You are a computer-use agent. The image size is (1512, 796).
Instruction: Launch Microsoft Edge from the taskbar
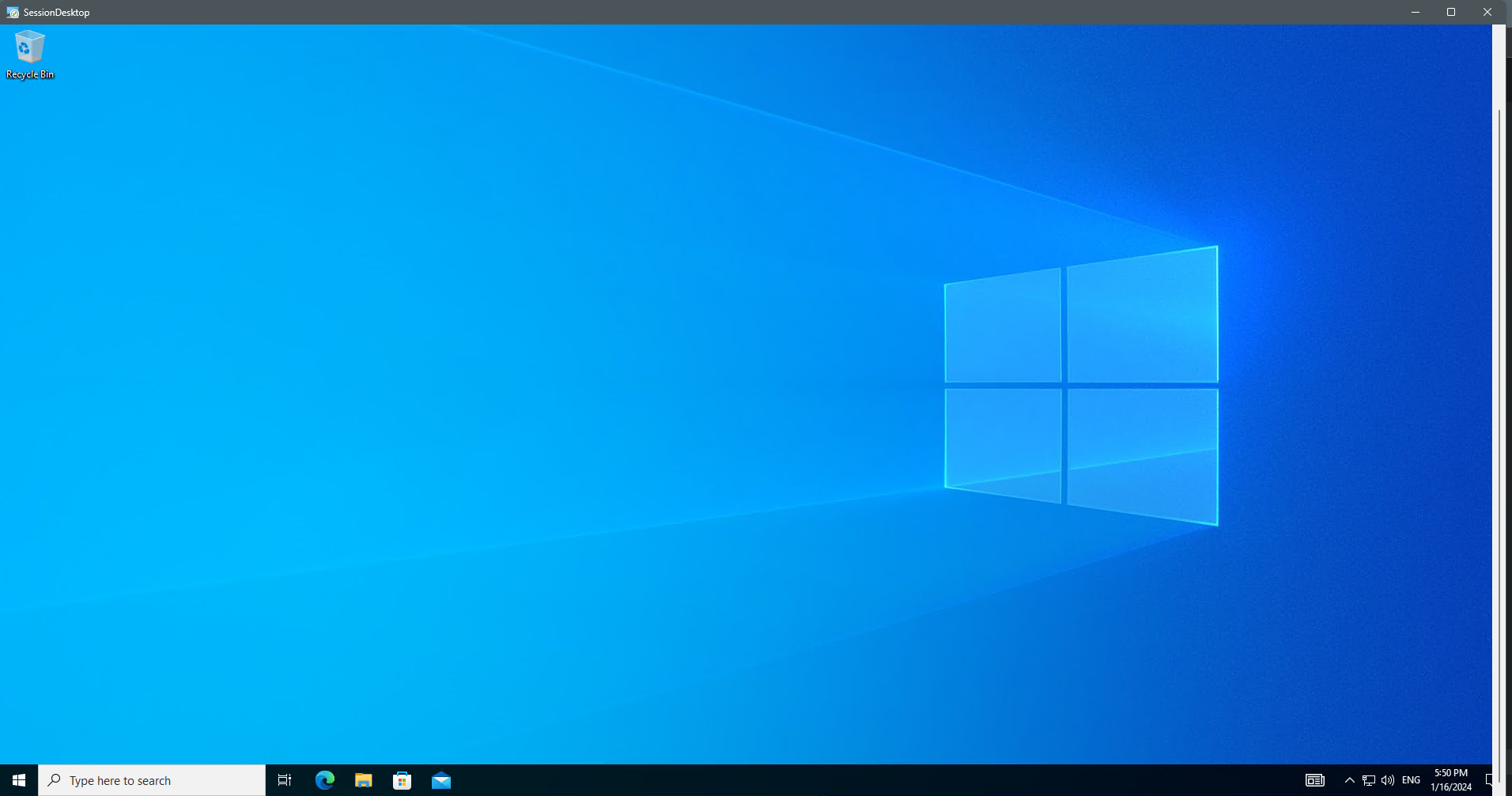[324, 780]
